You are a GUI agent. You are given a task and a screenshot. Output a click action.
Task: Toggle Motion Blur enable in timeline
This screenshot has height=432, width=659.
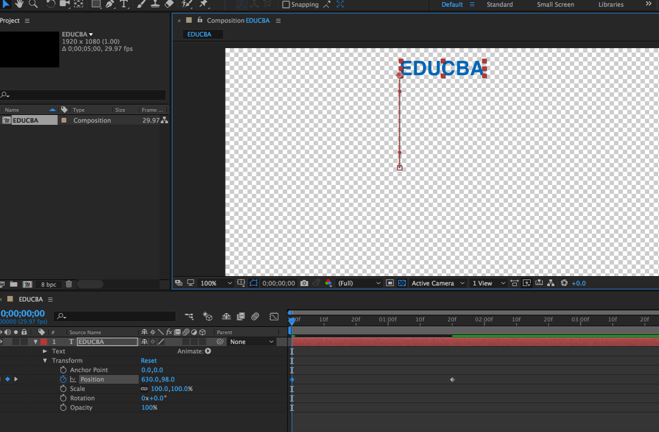tap(255, 316)
